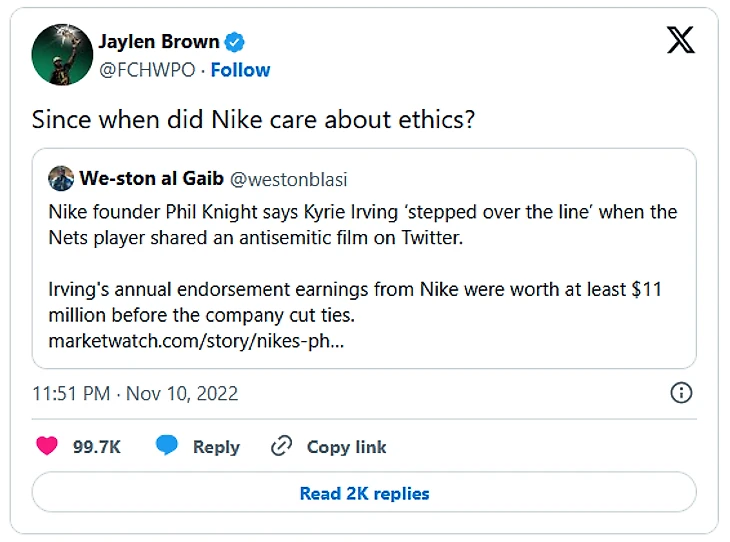Click the 11:51 PM Nov 10, 2022 timestamp
This screenshot has height=542, width=730.
[x=135, y=393]
